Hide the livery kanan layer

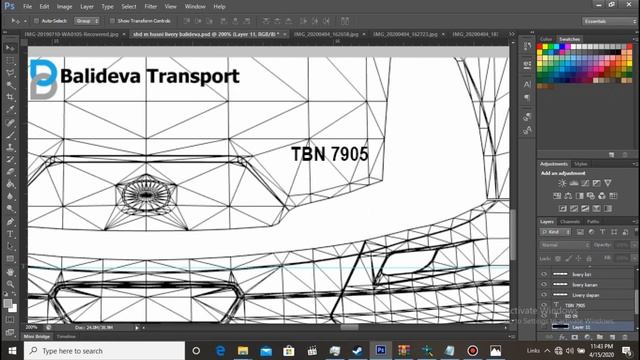544,284
